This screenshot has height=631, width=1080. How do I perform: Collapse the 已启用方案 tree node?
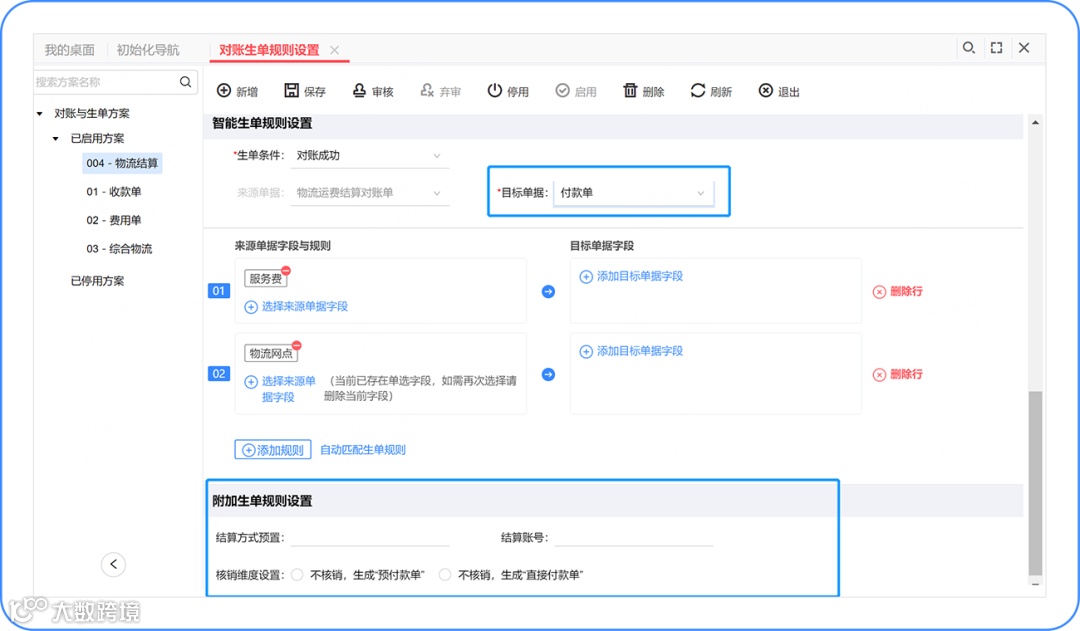click(x=56, y=138)
